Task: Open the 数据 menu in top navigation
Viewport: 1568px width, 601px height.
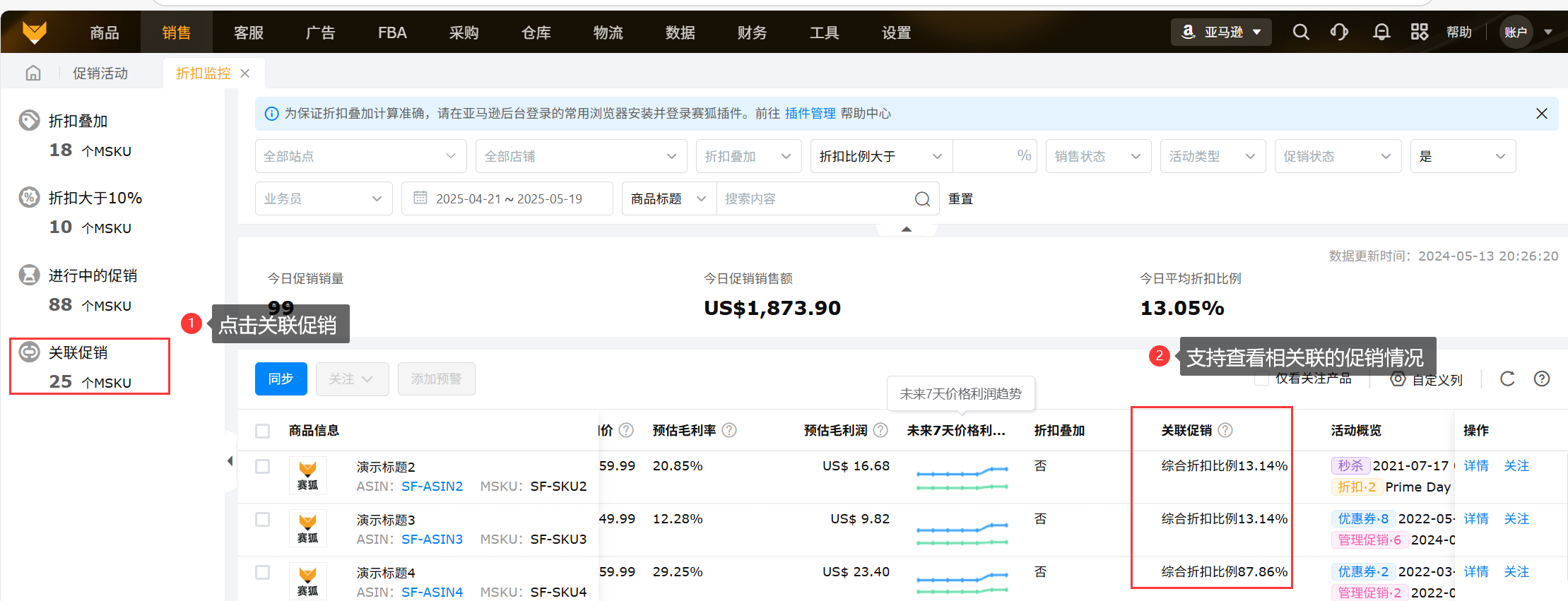Action: [x=680, y=32]
